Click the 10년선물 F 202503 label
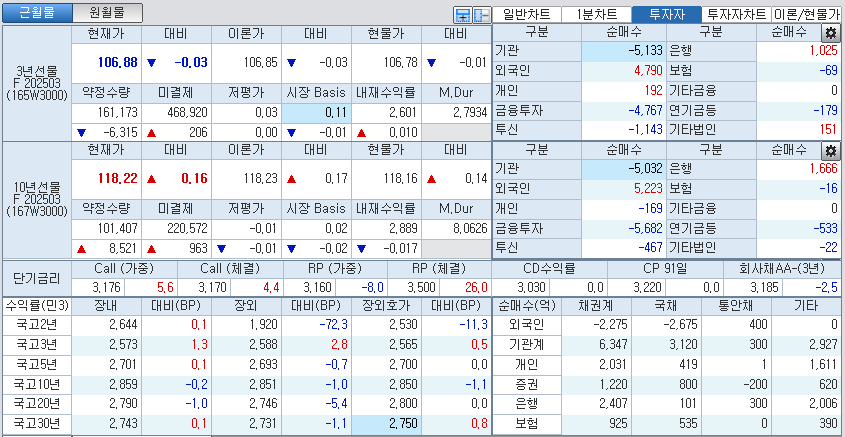Image resolution: width=845 pixels, height=437 pixels. click(x=37, y=200)
